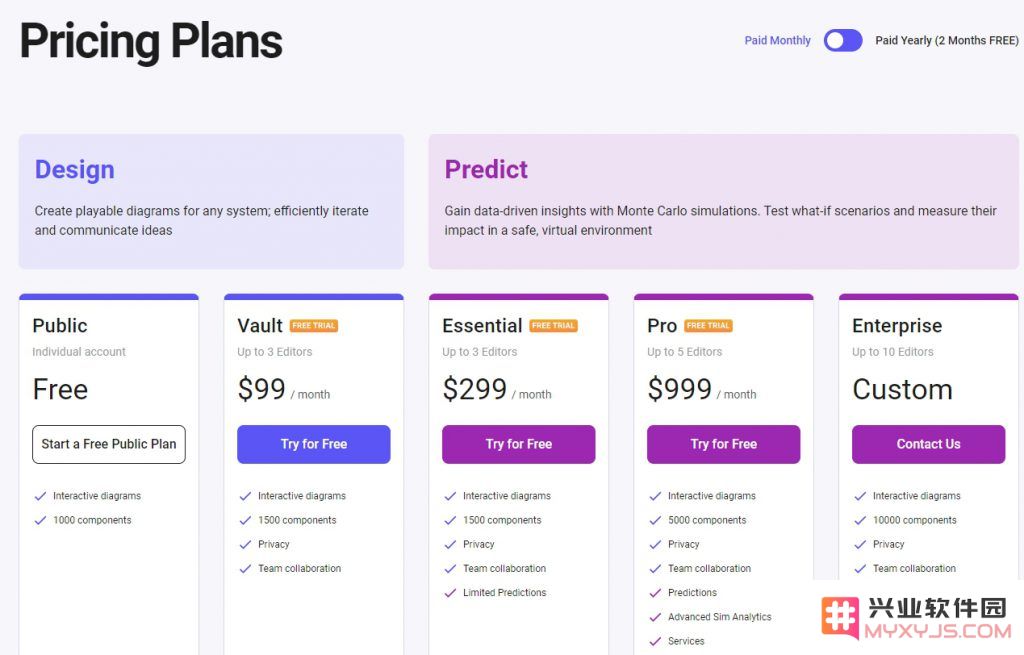Click the Pricing Plans heading
The height and width of the screenshot is (655, 1024).
pos(151,41)
